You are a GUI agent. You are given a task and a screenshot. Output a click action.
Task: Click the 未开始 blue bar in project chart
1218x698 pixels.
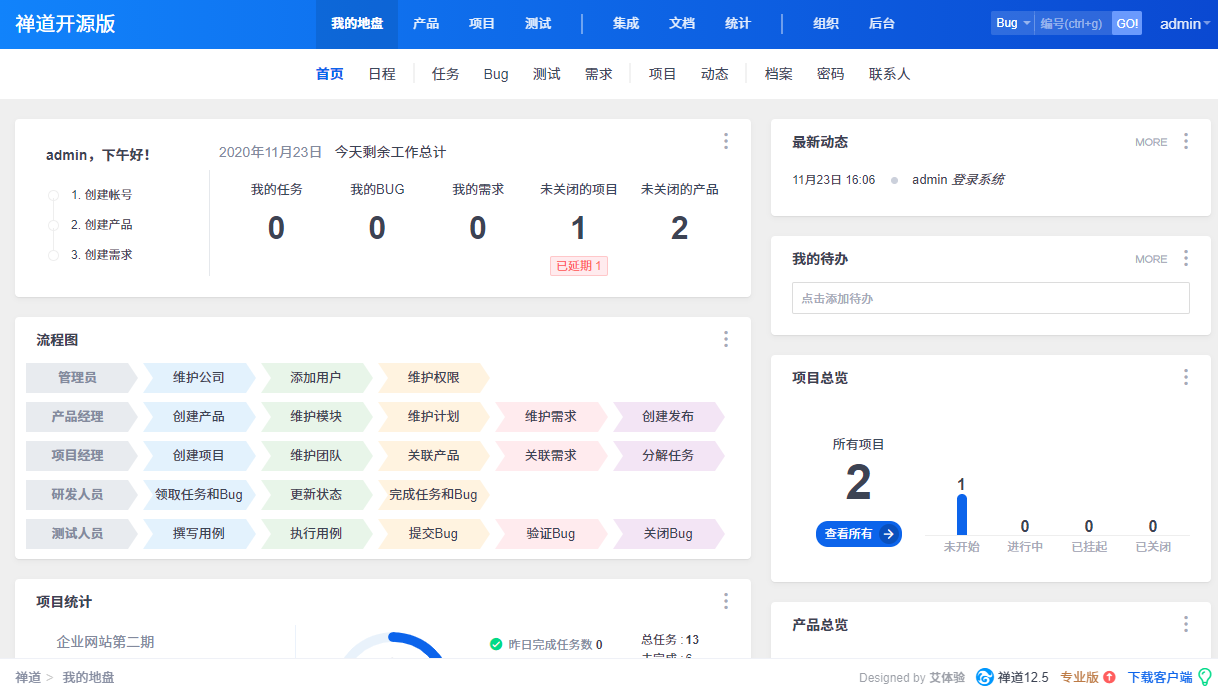click(x=962, y=515)
